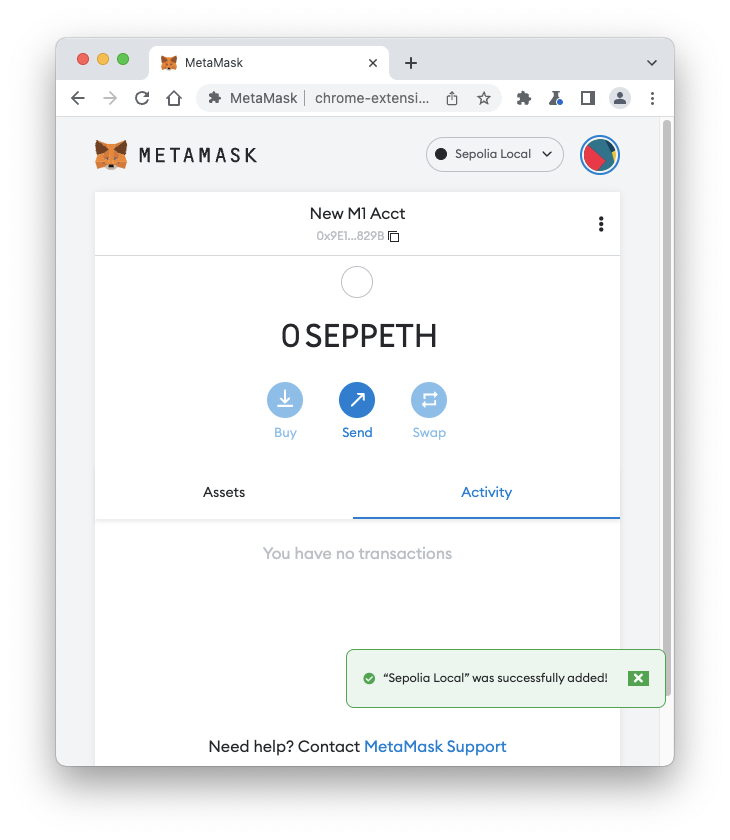Toggle the Chrome side panel

[588, 98]
